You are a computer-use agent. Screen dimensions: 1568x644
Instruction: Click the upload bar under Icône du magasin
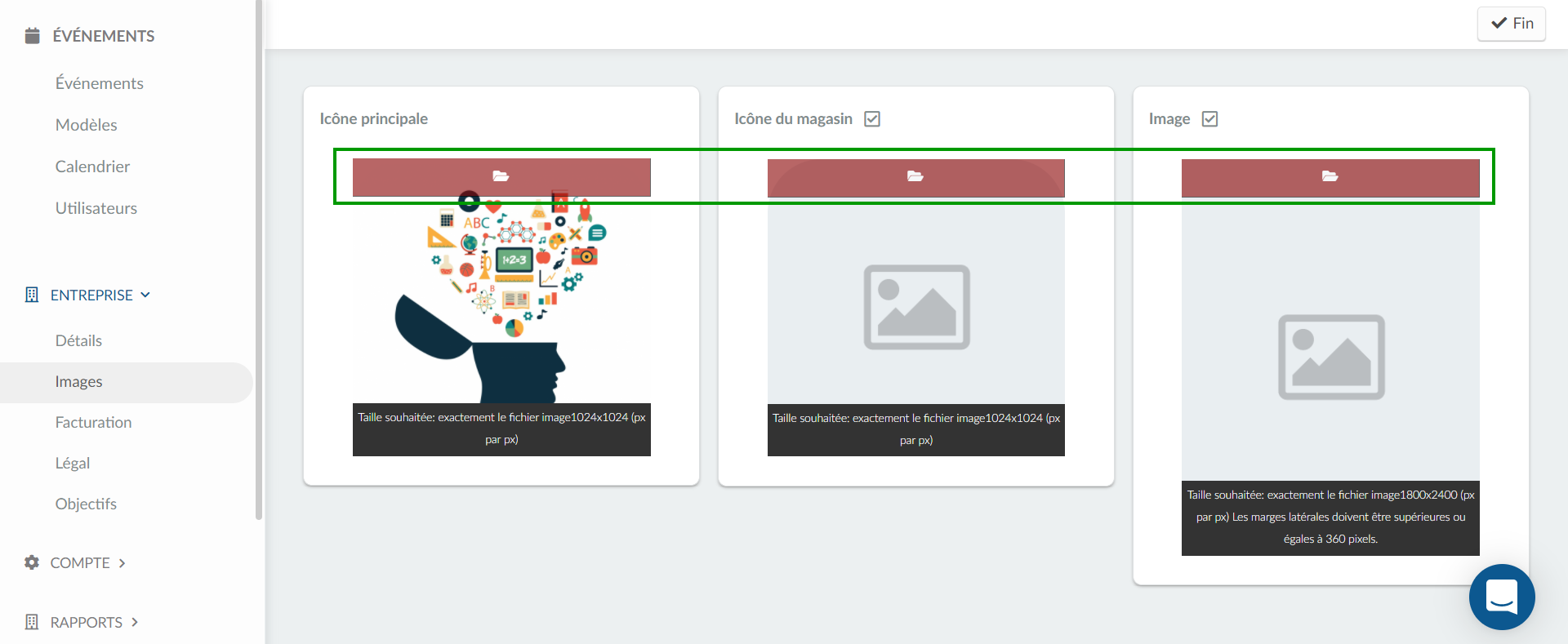(x=916, y=178)
